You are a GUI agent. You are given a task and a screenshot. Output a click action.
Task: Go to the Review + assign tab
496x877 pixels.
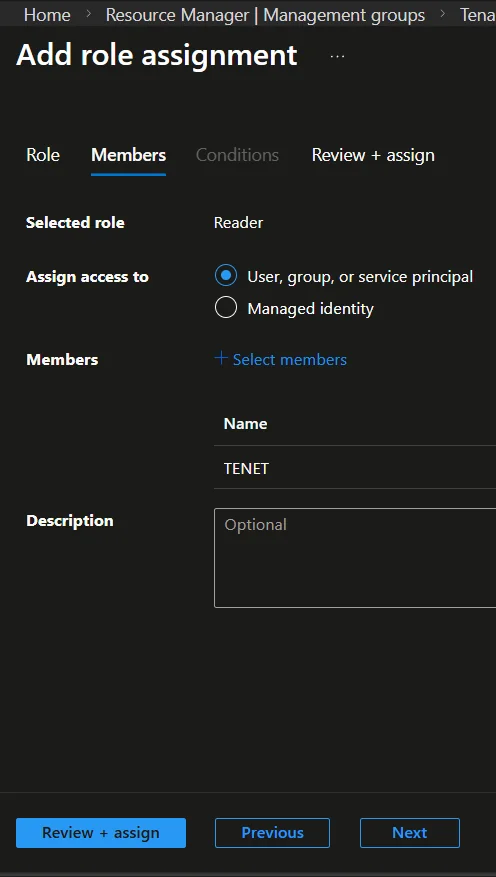click(x=373, y=155)
